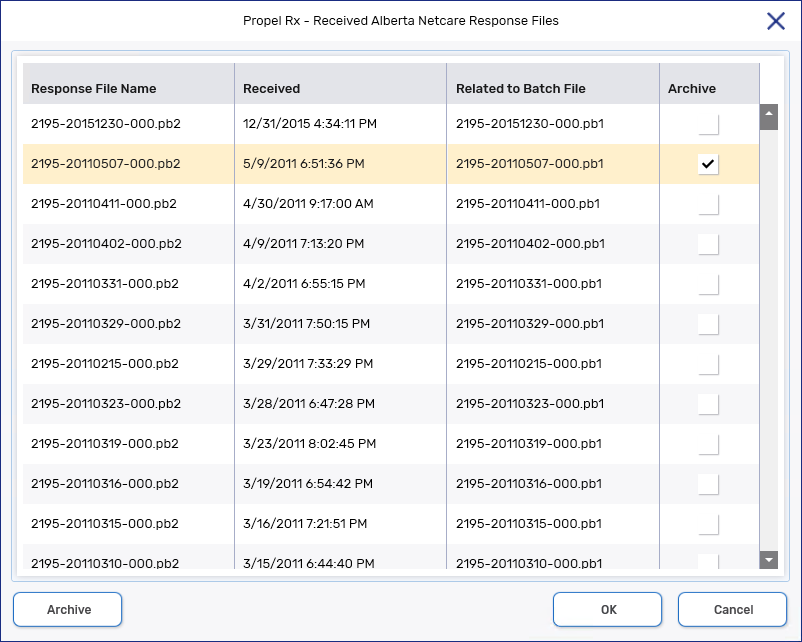Select response file 2195-20110323-000.pb2
The height and width of the screenshot is (642, 802).
point(106,404)
